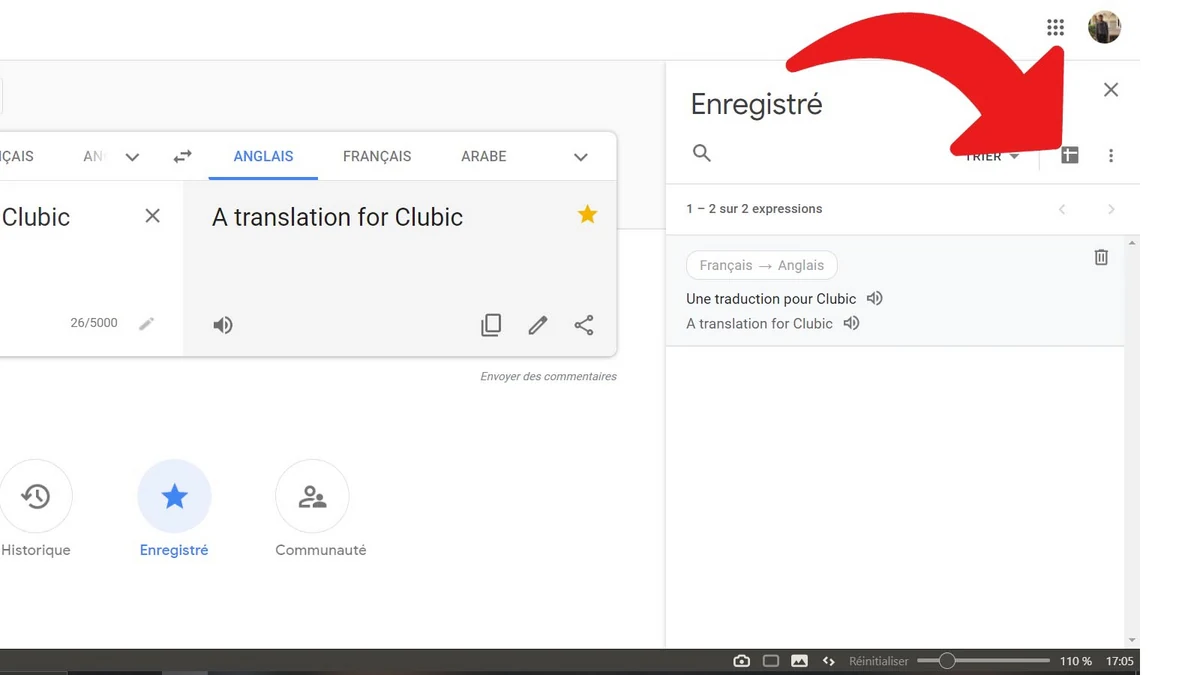
Task: Search saved expressions with the magnifier icon
Action: [x=702, y=153]
